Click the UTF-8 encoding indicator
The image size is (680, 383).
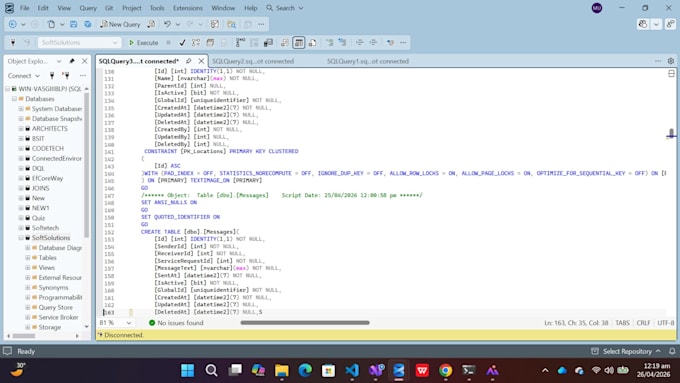click(666, 323)
